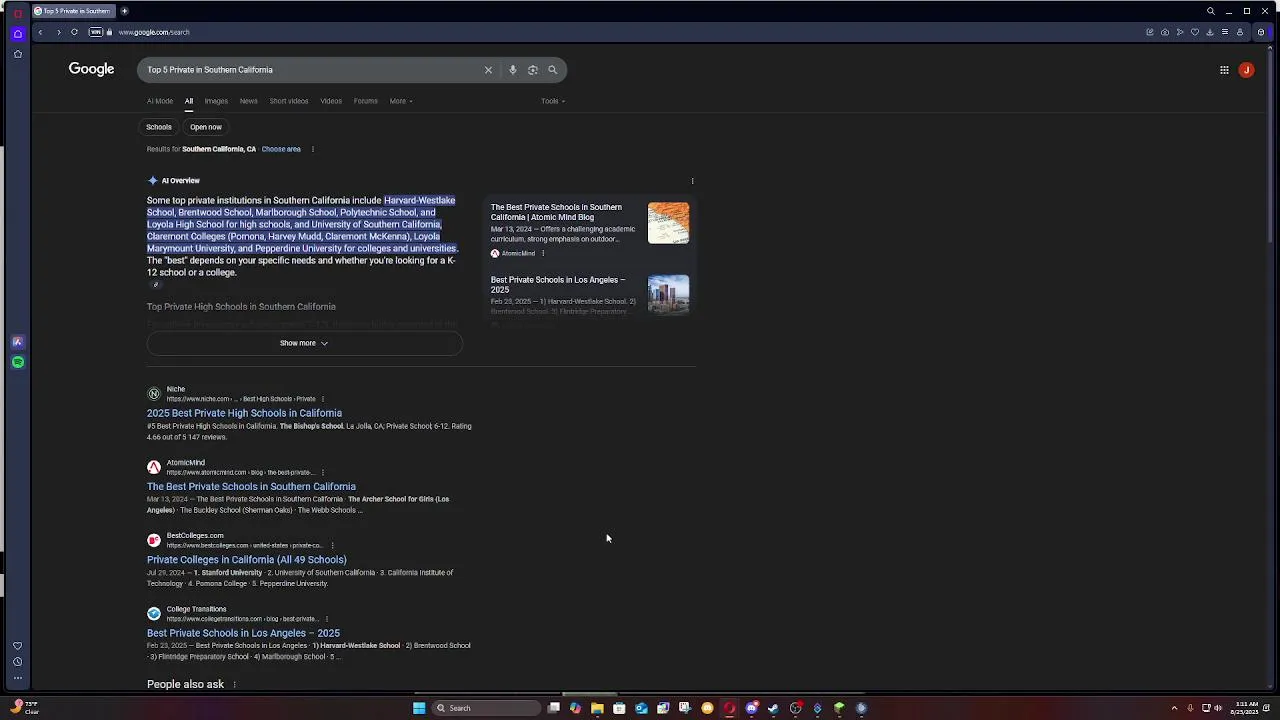The width and height of the screenshot is (1280, 720).
Task: Click the Los Angeles skyline thumbnail
Action: (x=668, y=295)
